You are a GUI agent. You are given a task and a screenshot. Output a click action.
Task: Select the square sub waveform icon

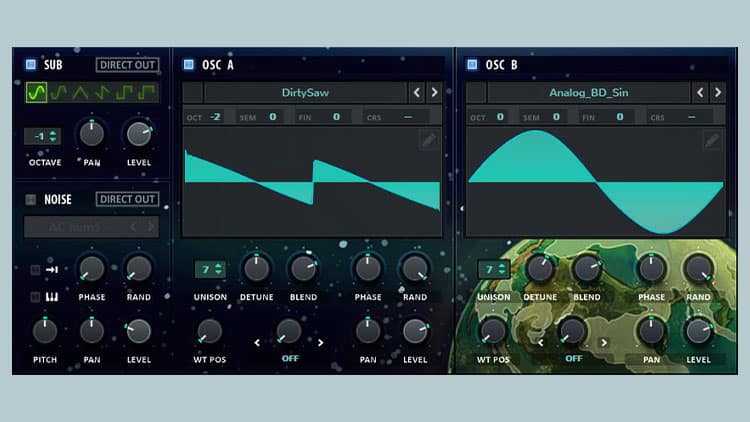tap(124, 92)
